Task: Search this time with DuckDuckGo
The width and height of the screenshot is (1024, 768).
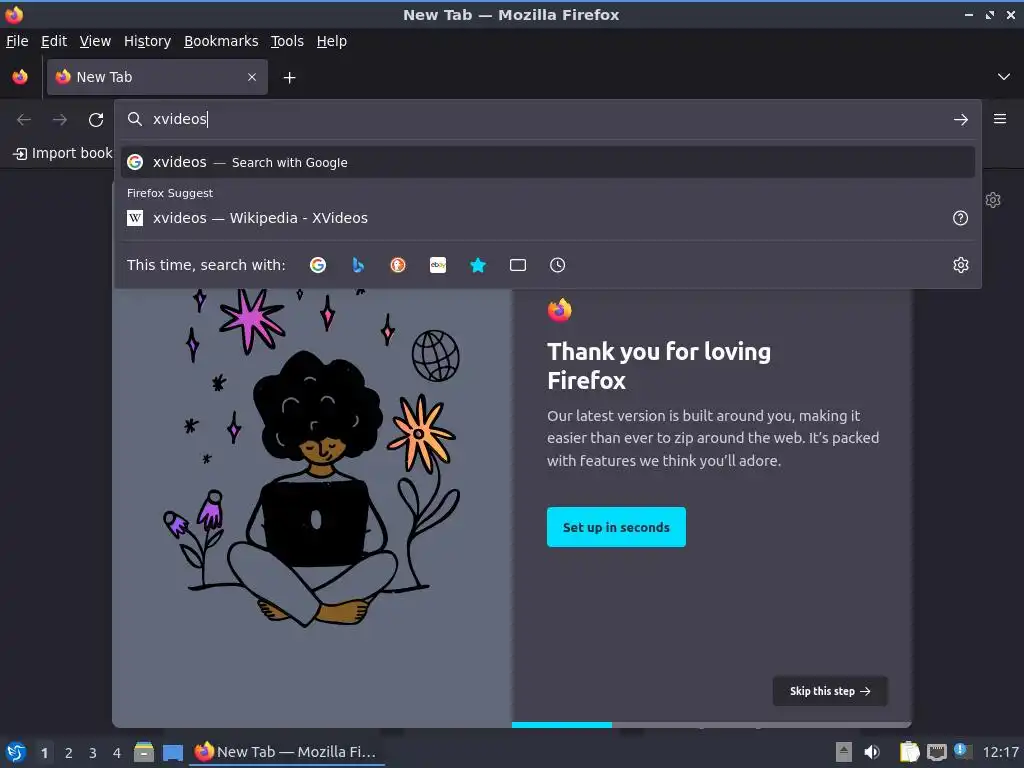Action: coord(398,265)
